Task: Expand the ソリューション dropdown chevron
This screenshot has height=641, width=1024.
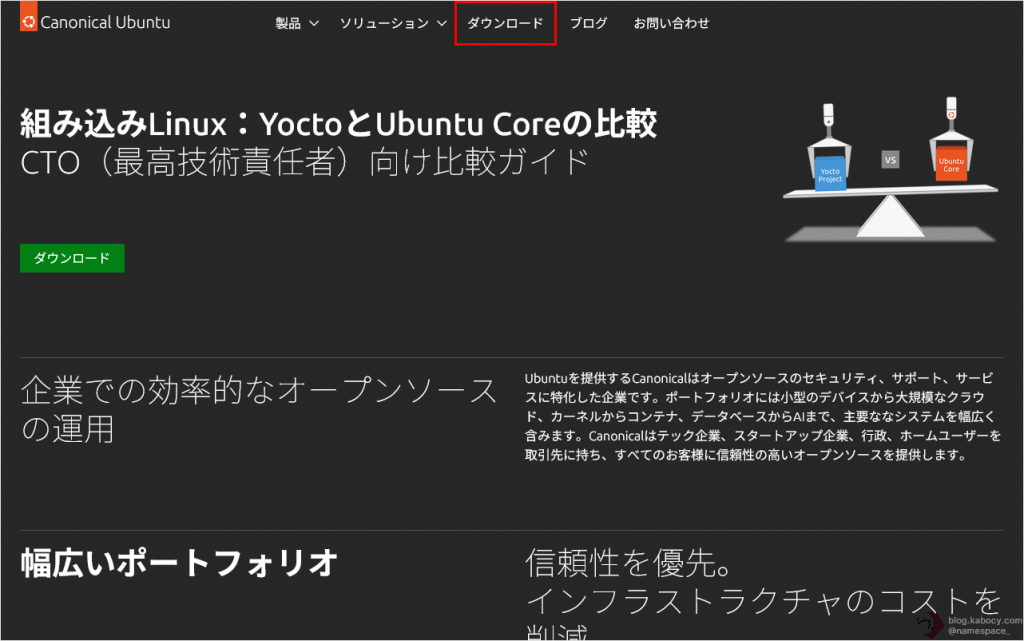Action: [442, 23]
